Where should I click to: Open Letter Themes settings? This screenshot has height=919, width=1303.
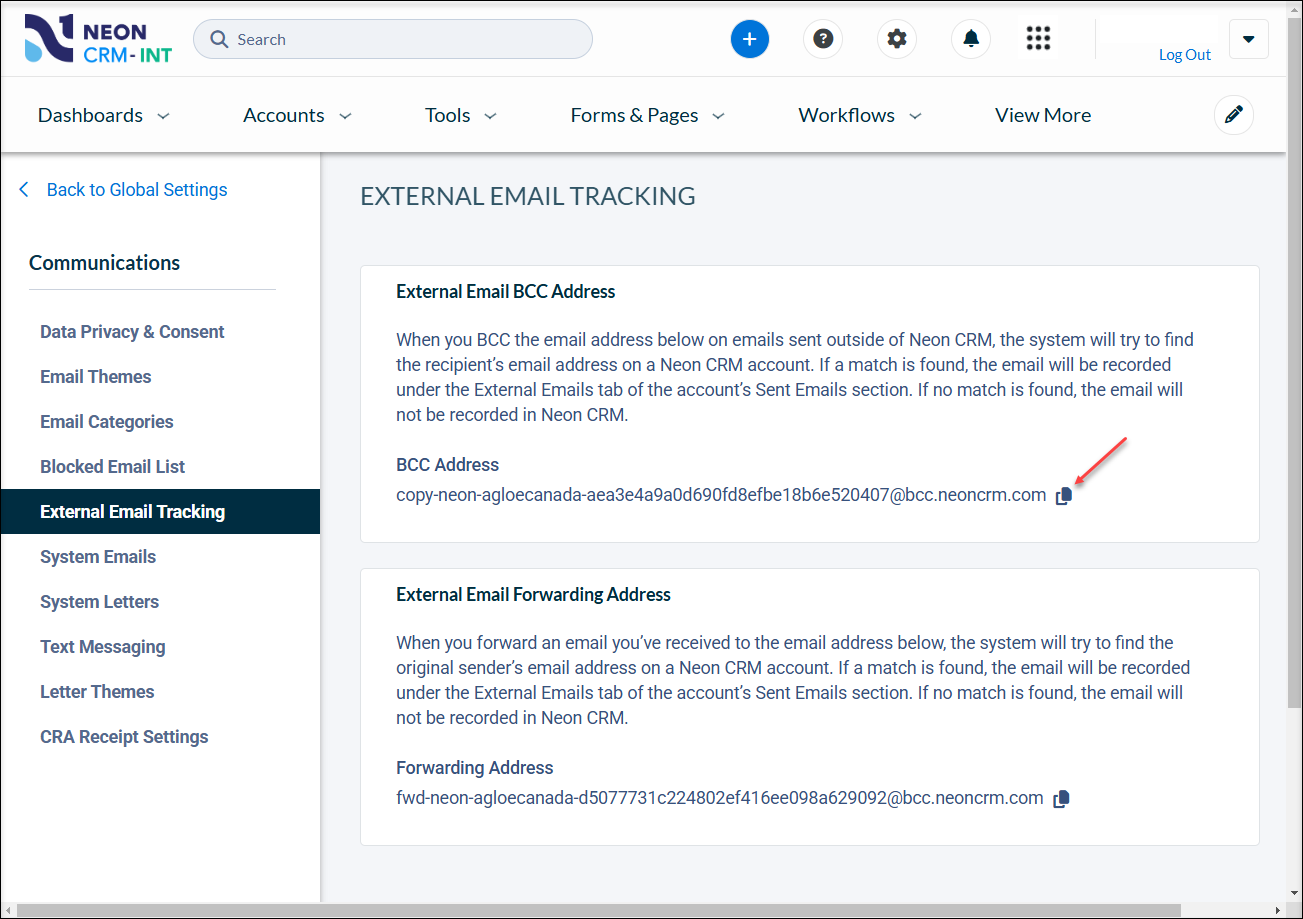[97, 692]
